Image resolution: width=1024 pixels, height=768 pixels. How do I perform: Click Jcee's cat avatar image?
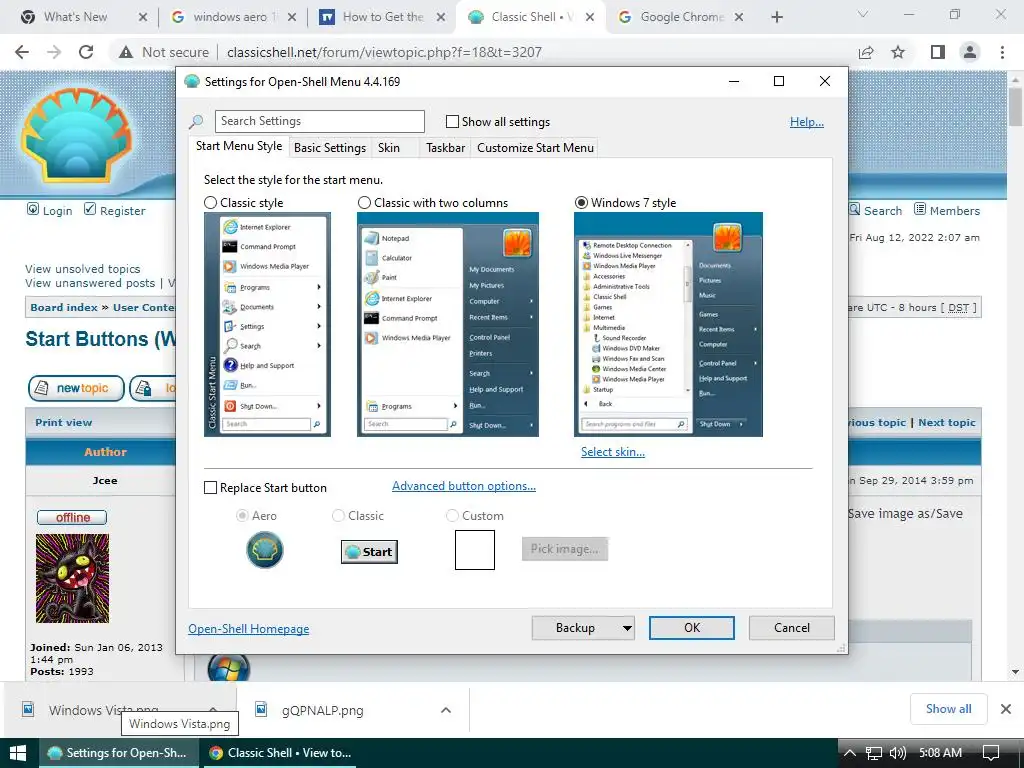click(x=72, y=579)
